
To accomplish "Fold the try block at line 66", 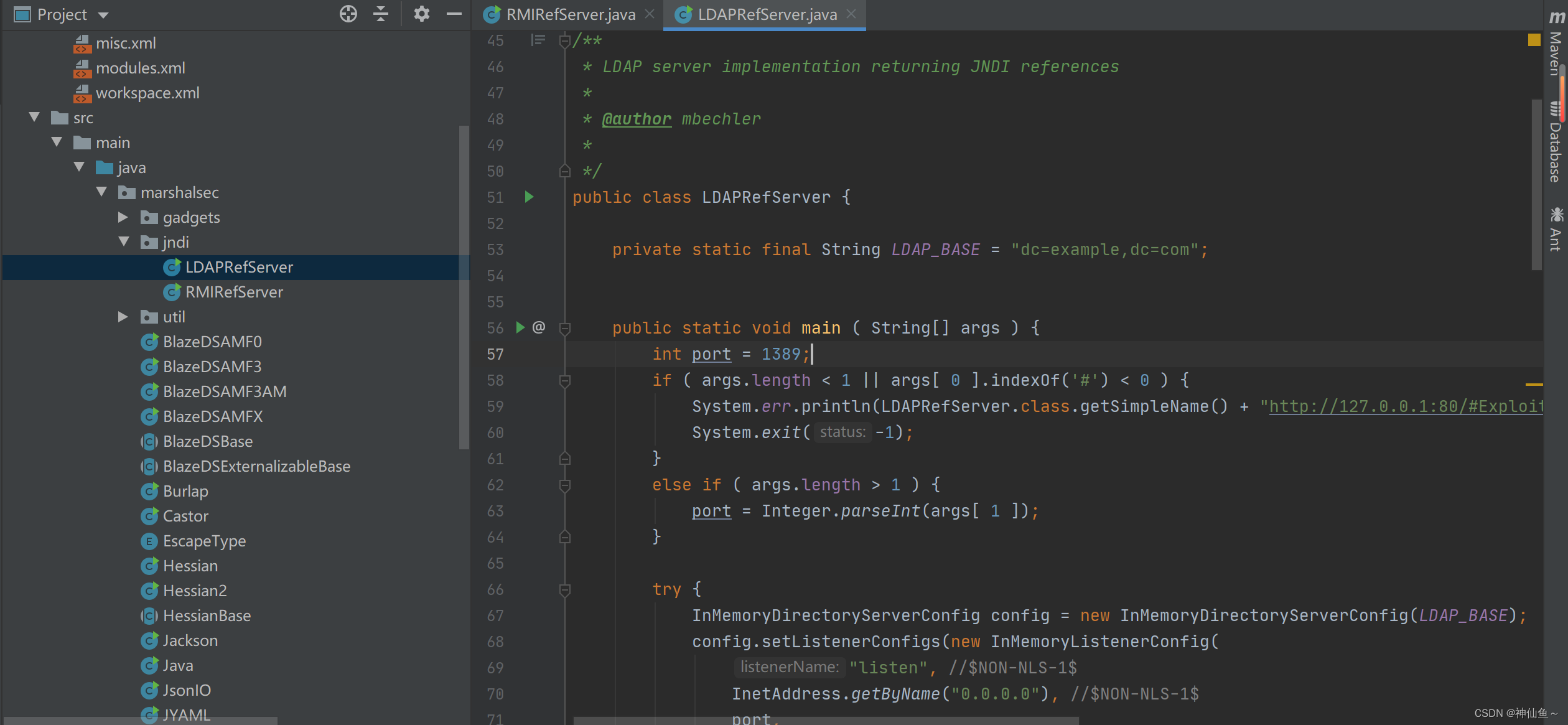I will click(565, 589).
